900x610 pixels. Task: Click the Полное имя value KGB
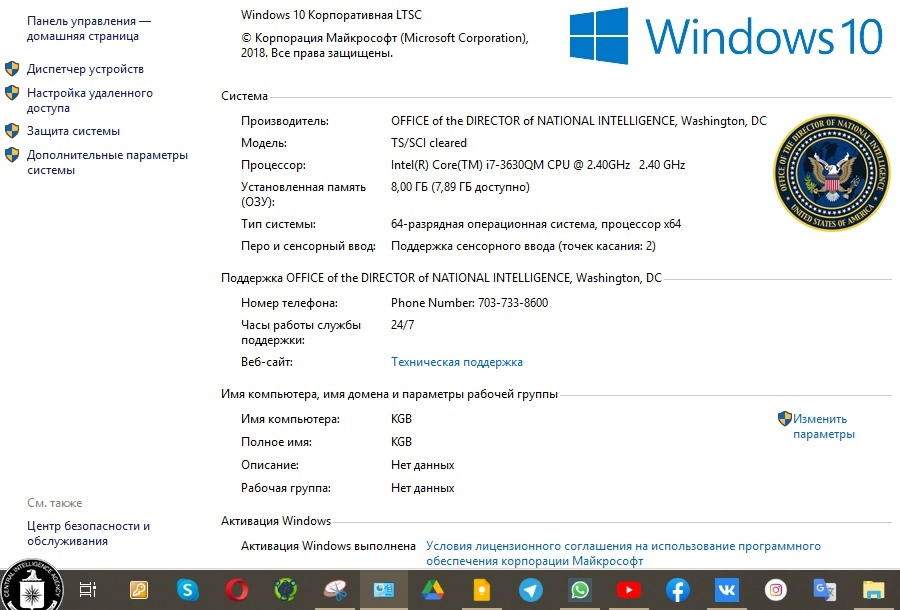401,442
